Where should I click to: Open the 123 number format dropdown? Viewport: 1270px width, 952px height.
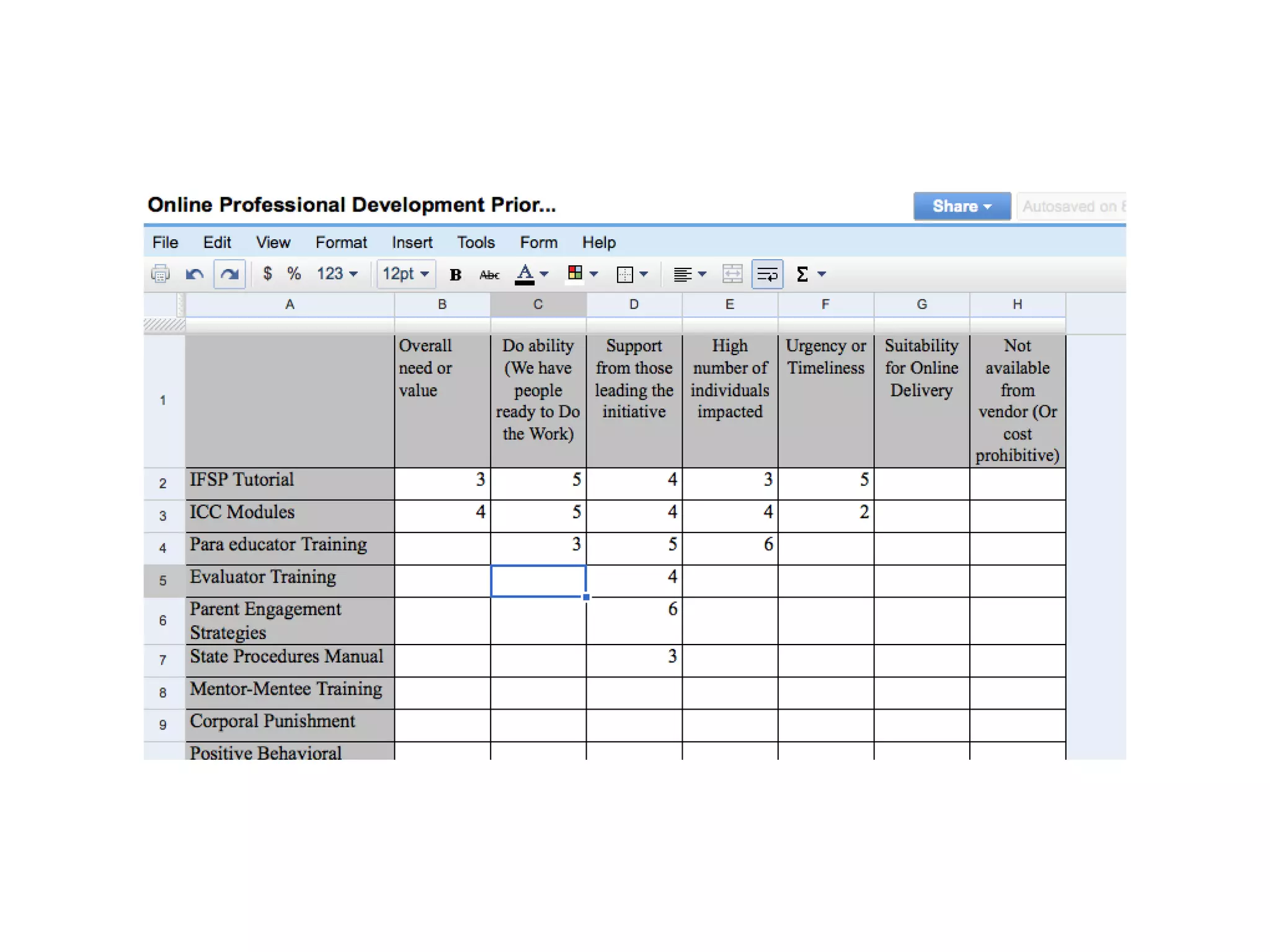[x=337, y=273]
